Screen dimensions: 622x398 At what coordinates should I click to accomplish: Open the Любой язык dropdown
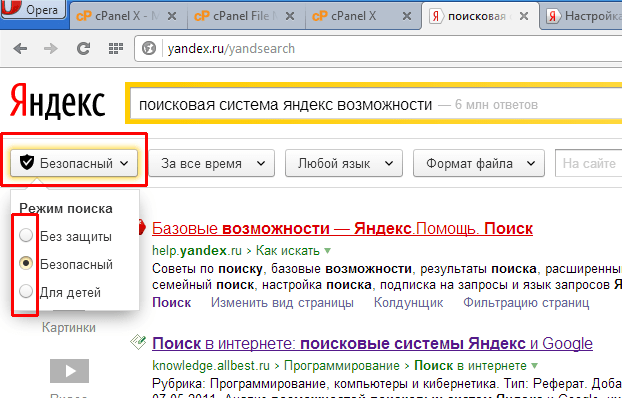click(x=344, y=163)
